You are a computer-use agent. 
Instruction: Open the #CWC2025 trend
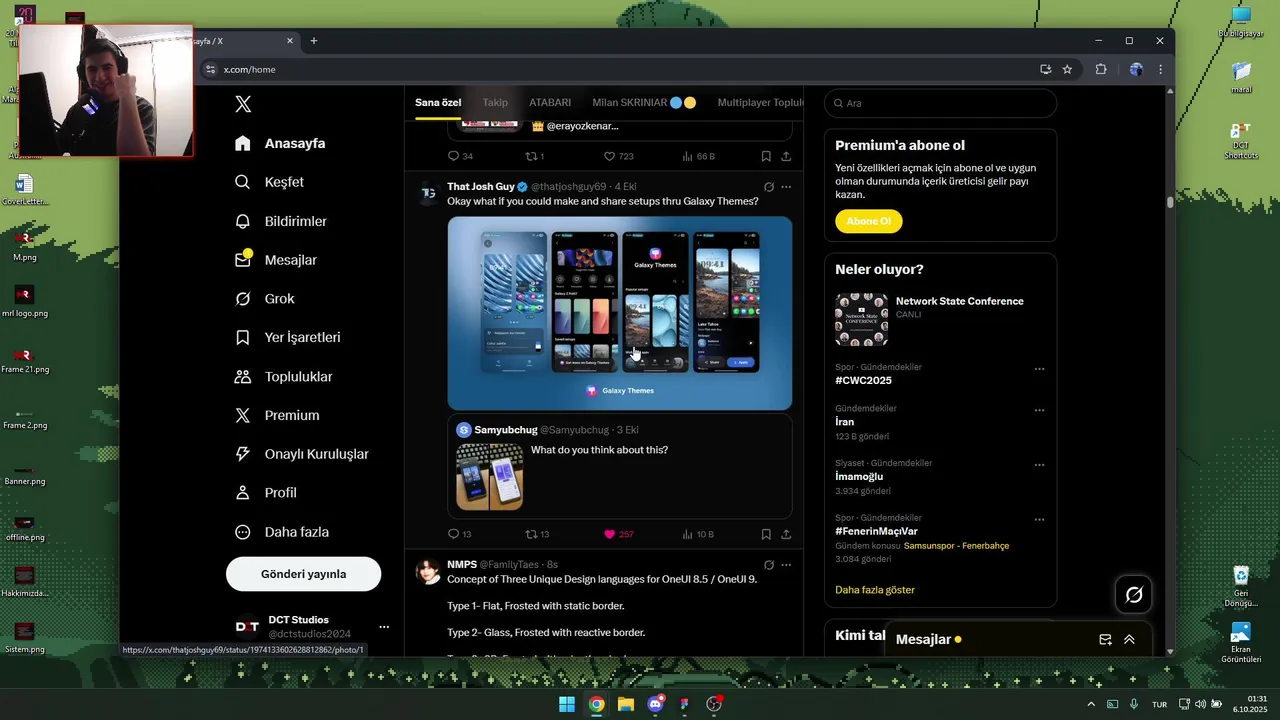[863, 381]
